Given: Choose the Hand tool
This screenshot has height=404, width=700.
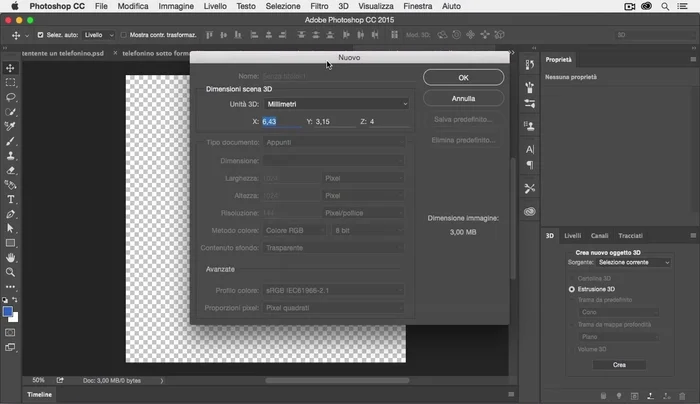Looking at the screenshot, I should click(x=11, y=257).
